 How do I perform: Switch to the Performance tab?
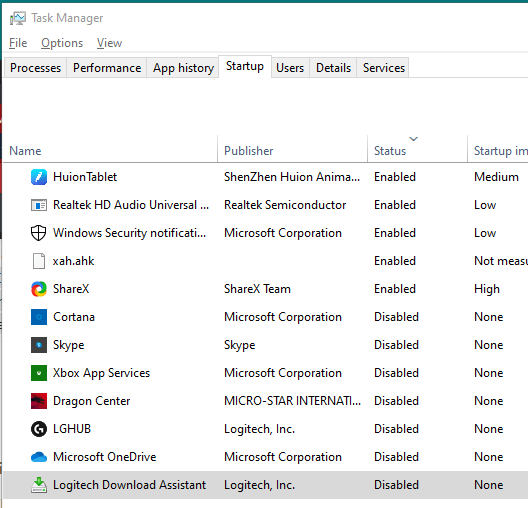(107, 68)
